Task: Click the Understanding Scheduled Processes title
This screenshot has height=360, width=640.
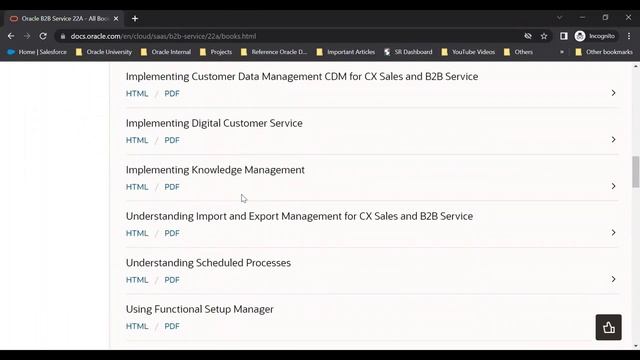Action: (208, 263)
